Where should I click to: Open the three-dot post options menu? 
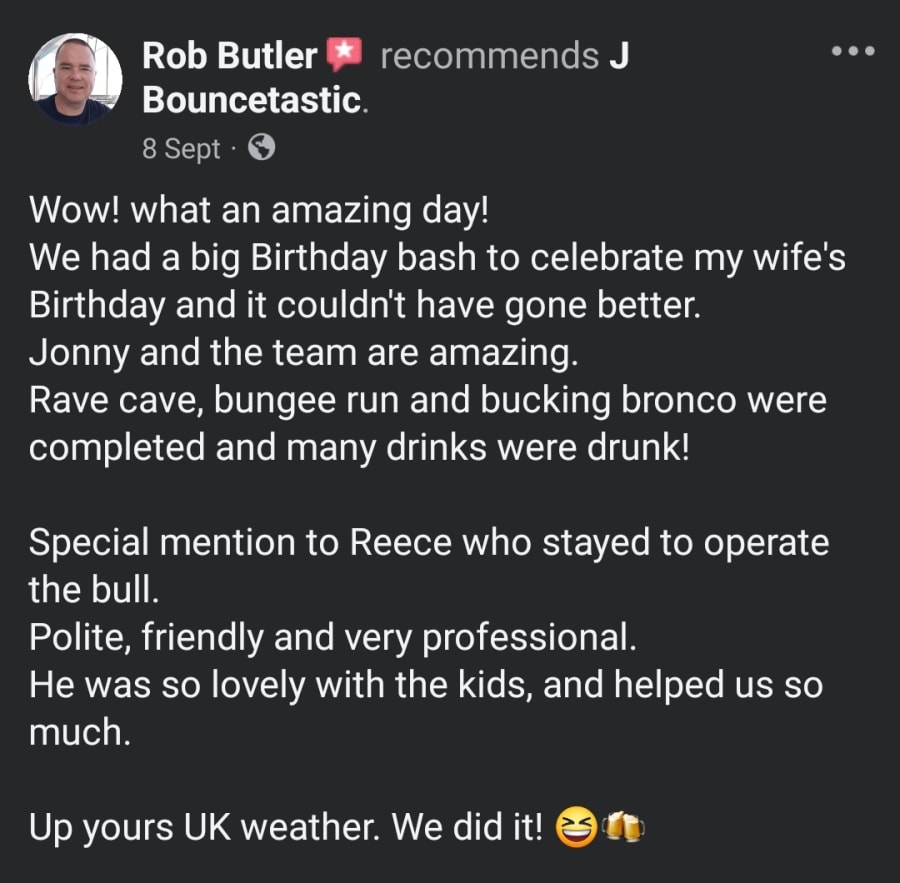tap(853, 50)
